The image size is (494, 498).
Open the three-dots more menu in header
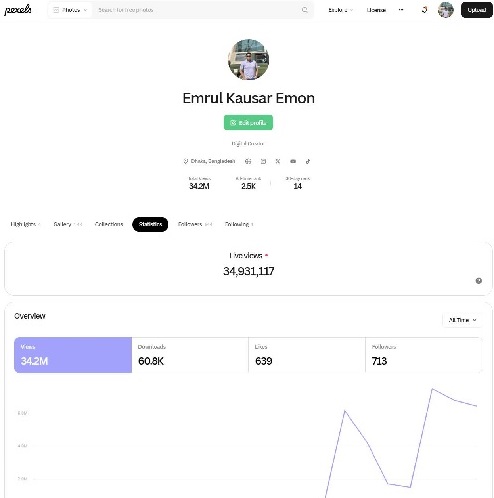pyautogui.click(x=401, y=10)
